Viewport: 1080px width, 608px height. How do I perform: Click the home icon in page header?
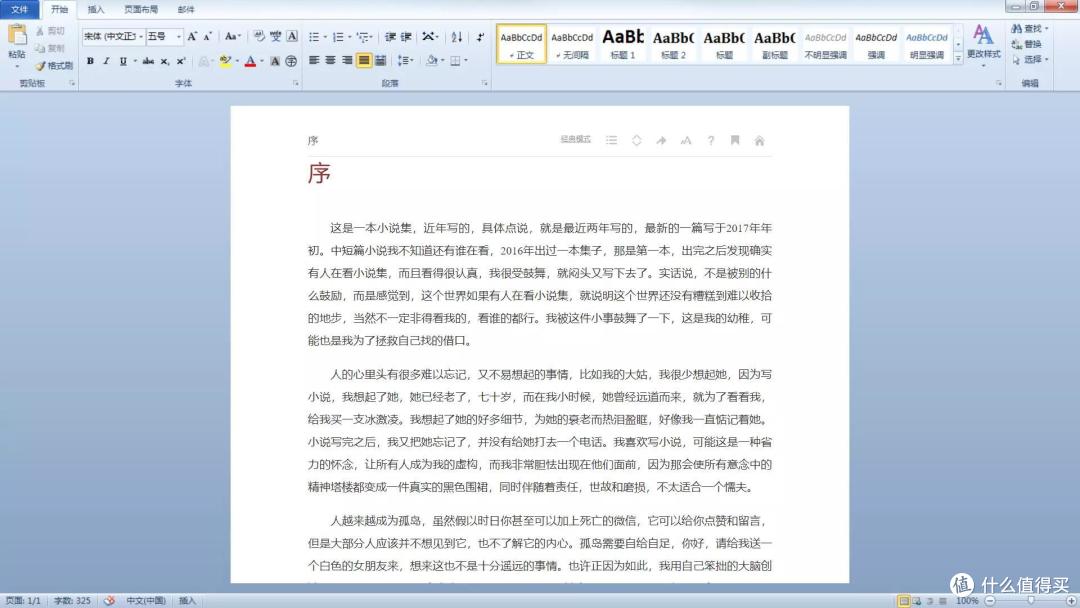click(x=759, y=140)
